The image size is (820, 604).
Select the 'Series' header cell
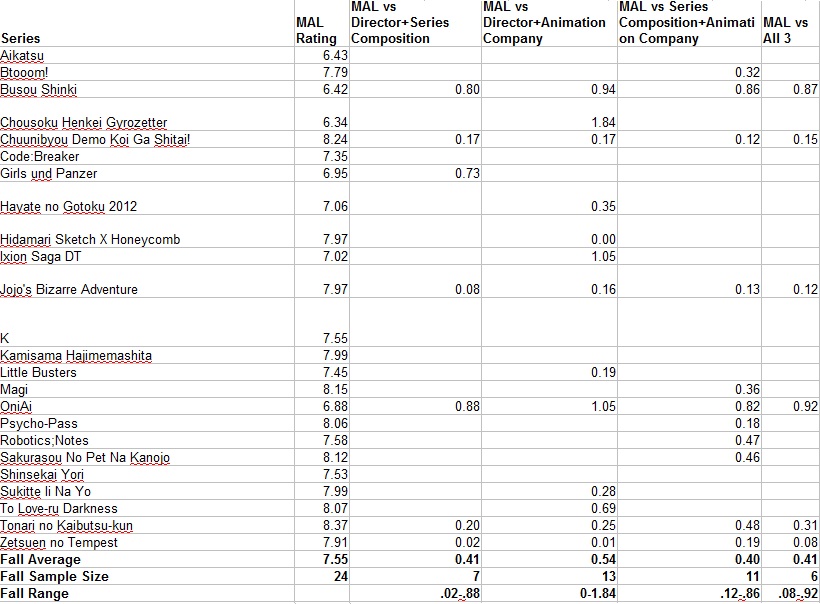pyautogui.click(x=147, y=24)
